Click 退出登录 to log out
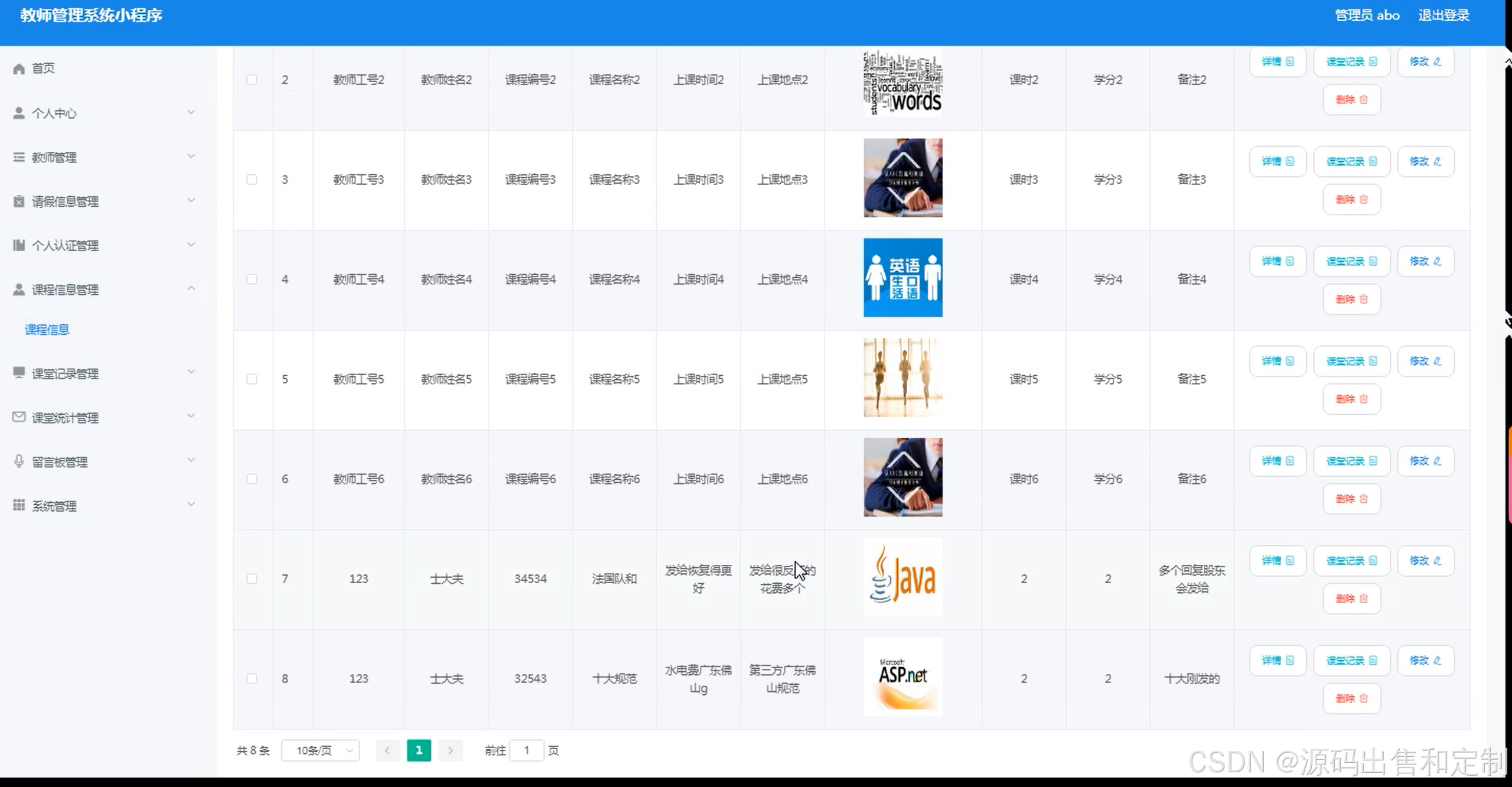This screenshot has width=1512, height=787. [1443, 15]
